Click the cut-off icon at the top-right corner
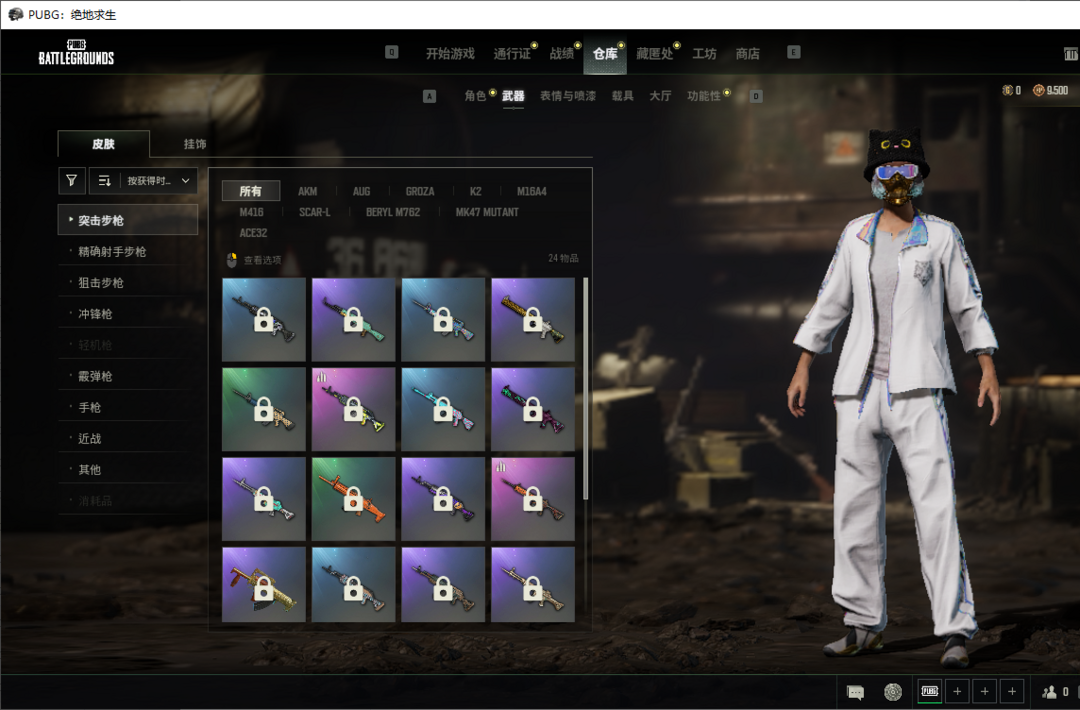This screenshot has width=1080, height=710. point(1071,54)
